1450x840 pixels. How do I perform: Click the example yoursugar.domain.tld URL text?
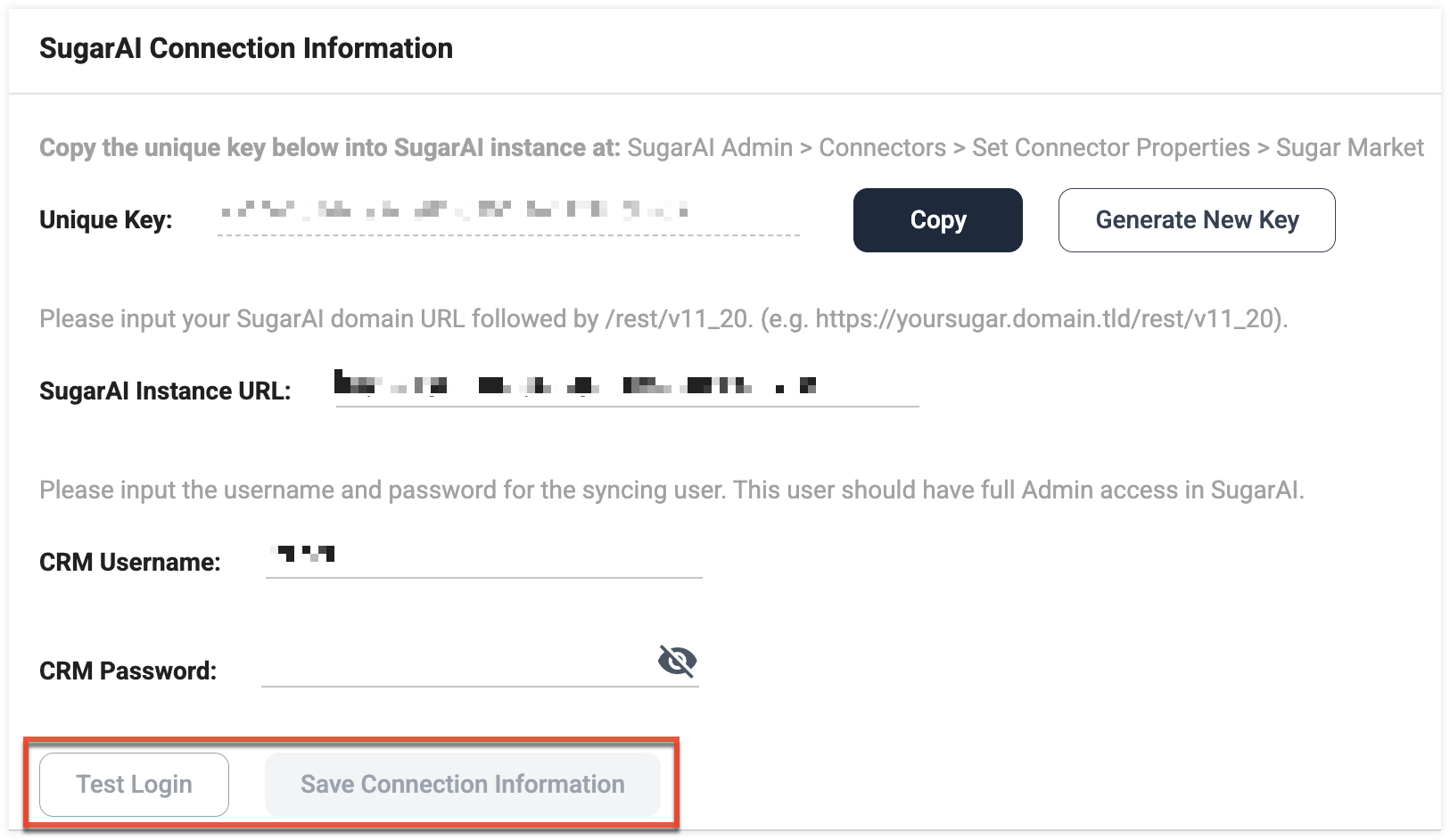(x=1049, y=319)
